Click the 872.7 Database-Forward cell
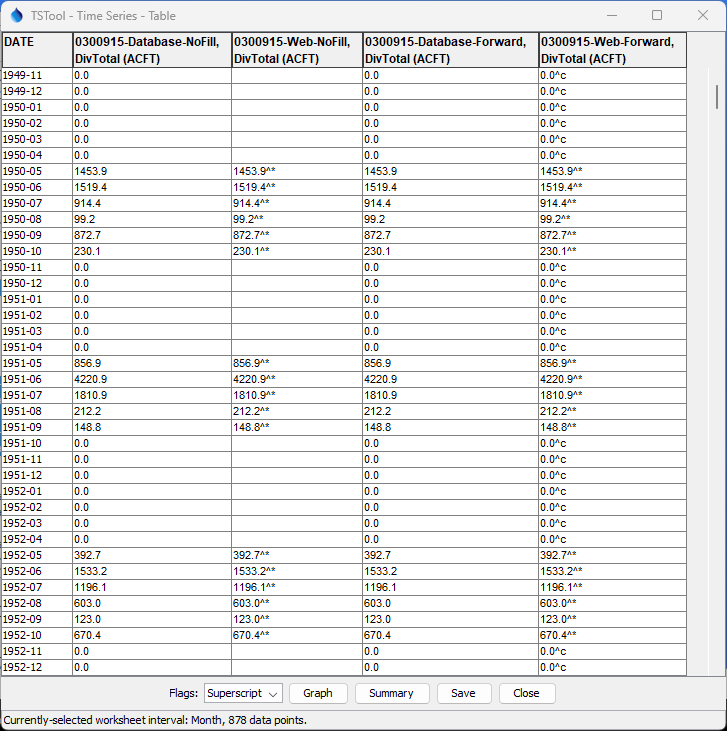This screenshot has width=727, height=731. click(x=450, y=235)
